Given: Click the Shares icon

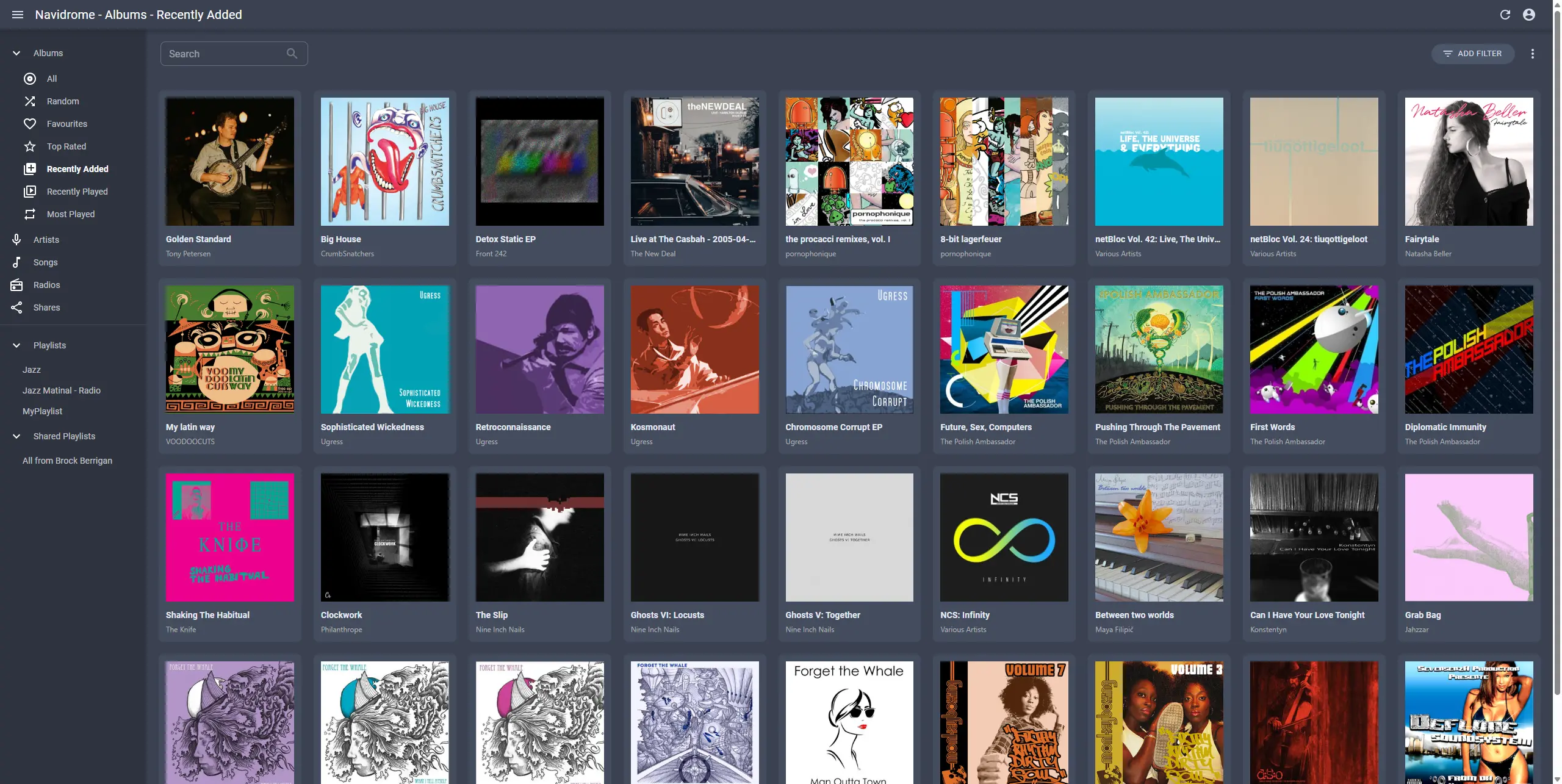Looking at the screenshot, I should tap(16, 307).
